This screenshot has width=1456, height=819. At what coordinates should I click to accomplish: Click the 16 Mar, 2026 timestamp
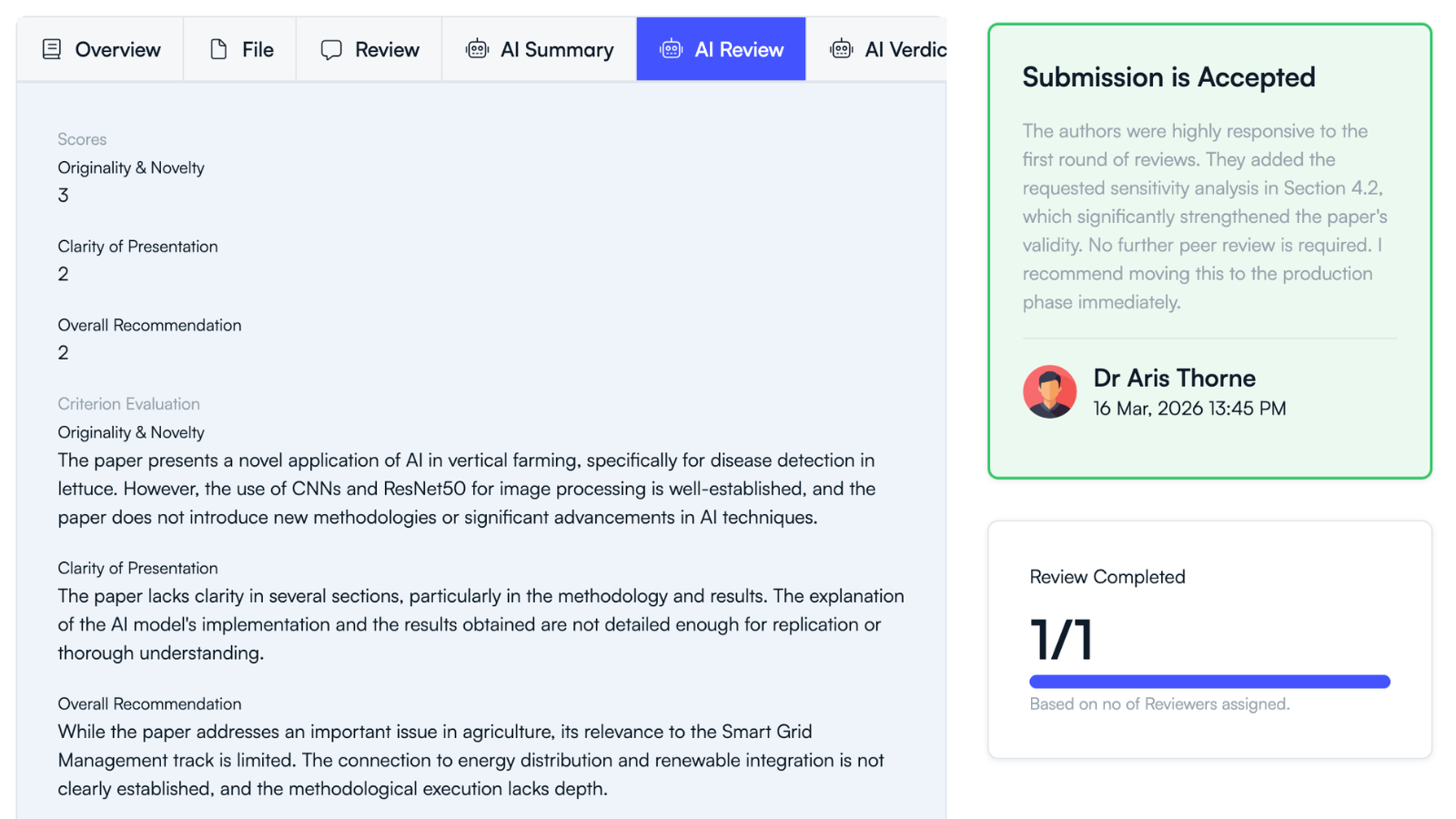pyautogui.click(x=1189, y=409)
